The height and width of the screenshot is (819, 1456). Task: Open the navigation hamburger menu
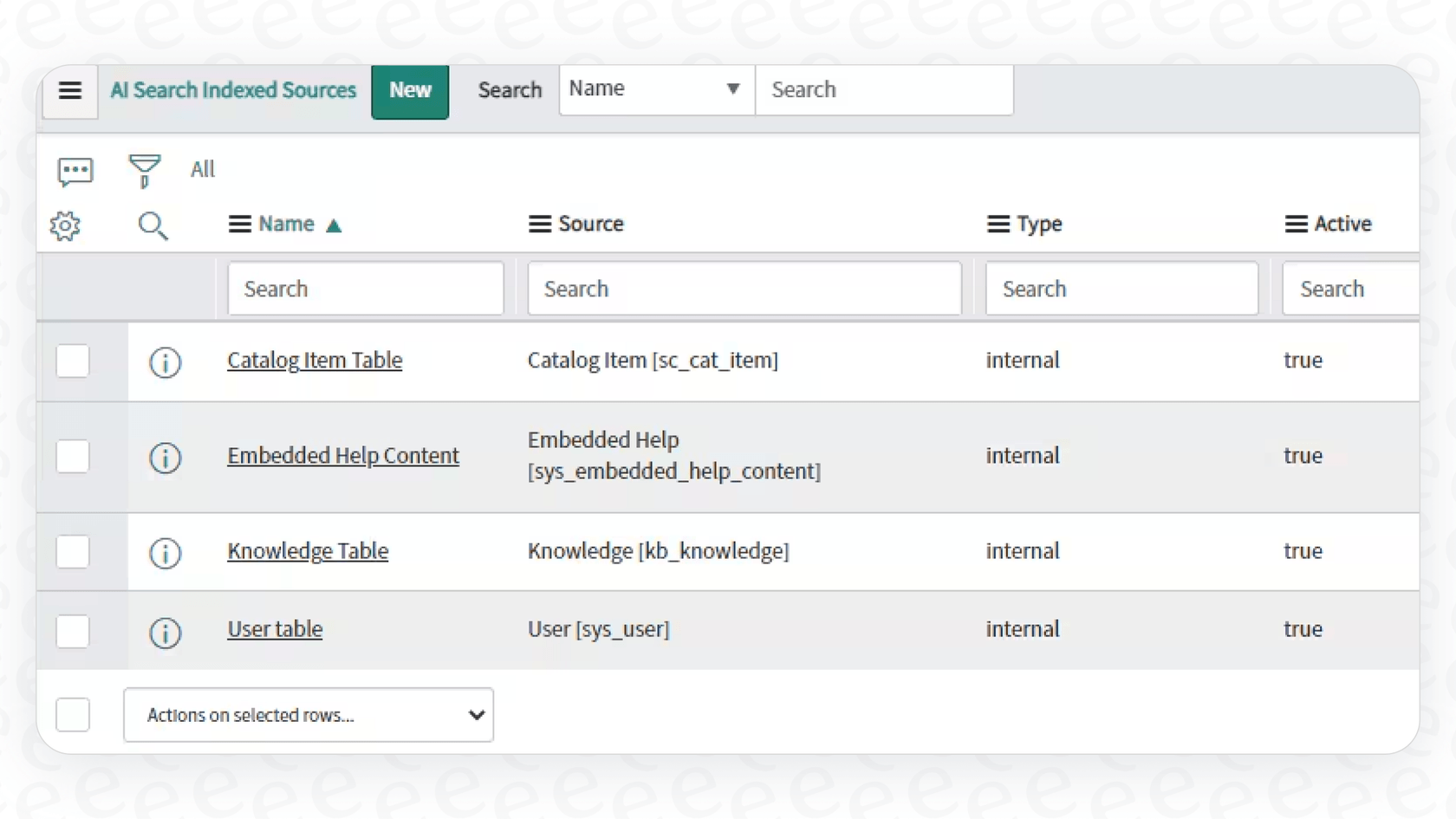(x=69, y=91)
